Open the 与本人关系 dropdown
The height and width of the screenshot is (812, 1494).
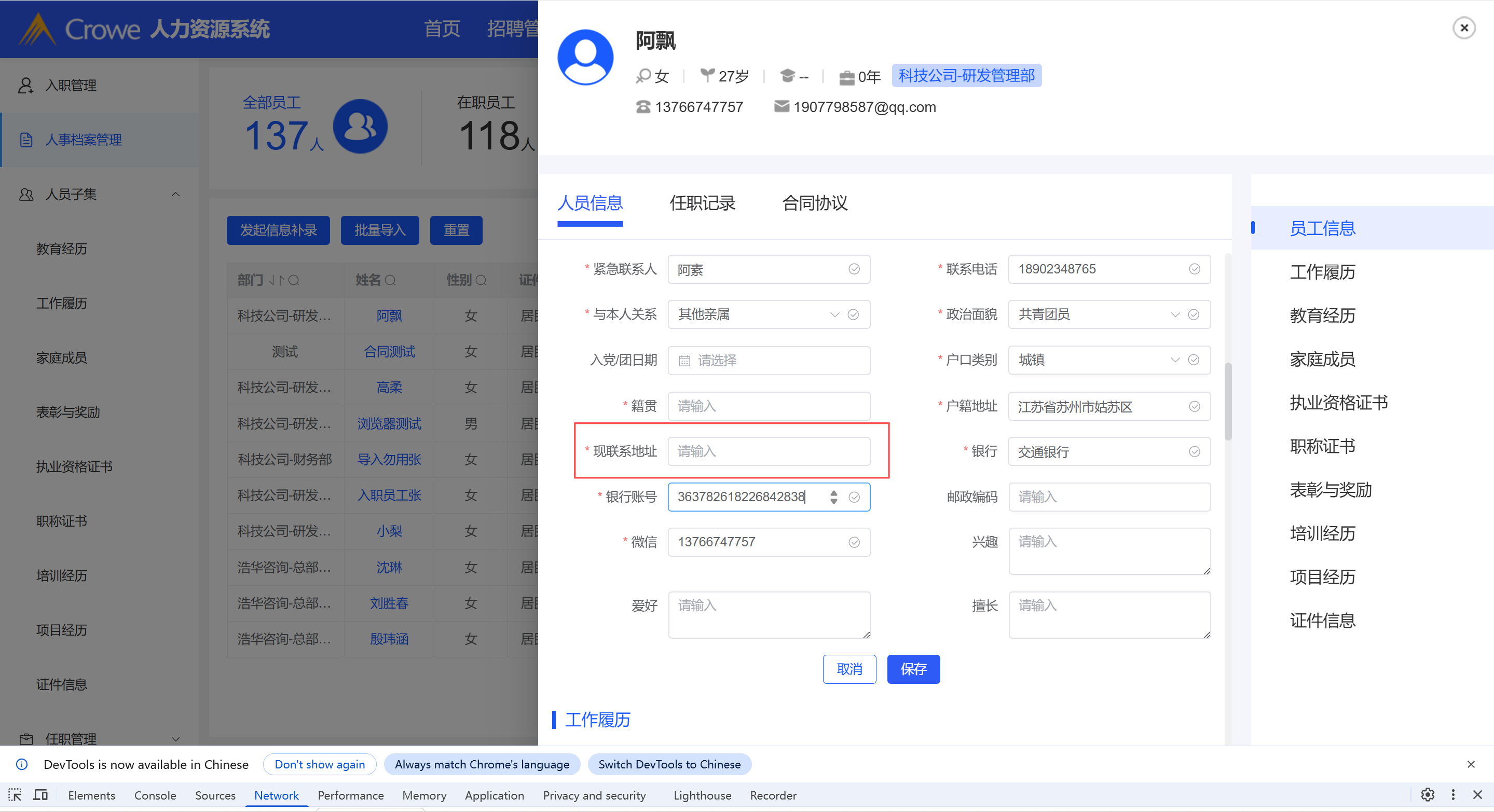pyautogui.click(x=834, y=315)
